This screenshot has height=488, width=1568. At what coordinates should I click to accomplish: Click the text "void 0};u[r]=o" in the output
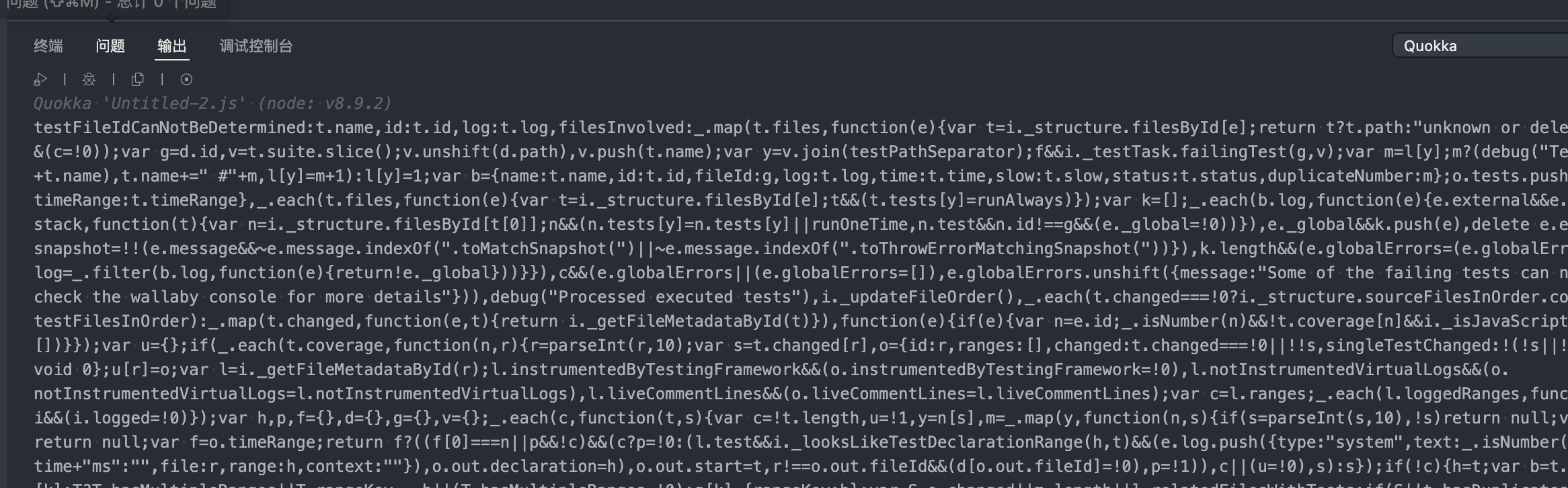(x=102, y=369)
